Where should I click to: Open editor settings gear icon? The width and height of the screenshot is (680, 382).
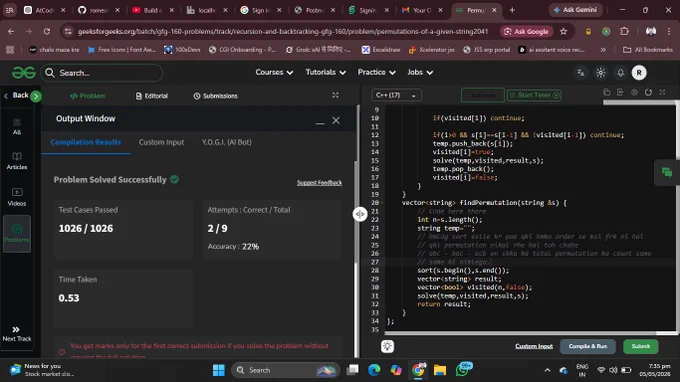point(634,92)
